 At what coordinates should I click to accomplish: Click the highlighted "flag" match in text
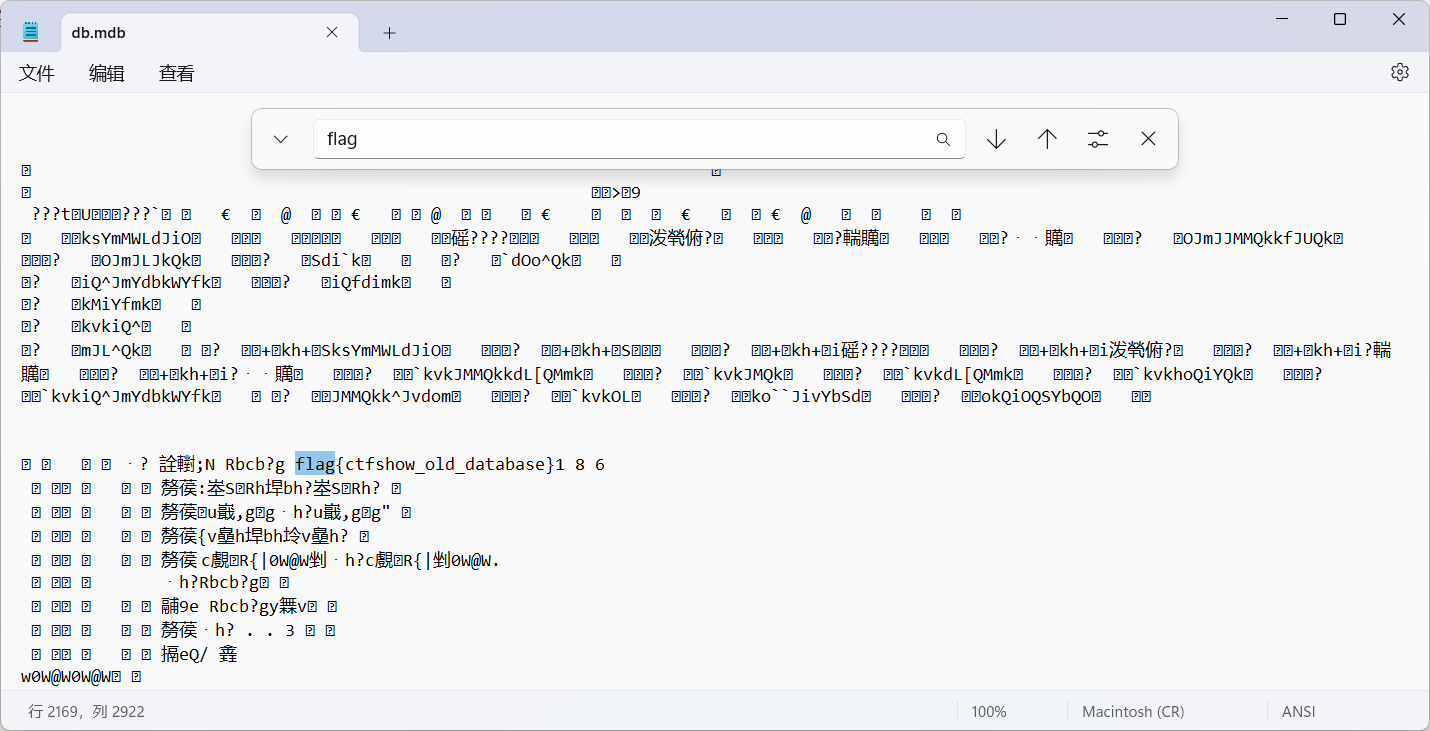click(x=315, y=464)
